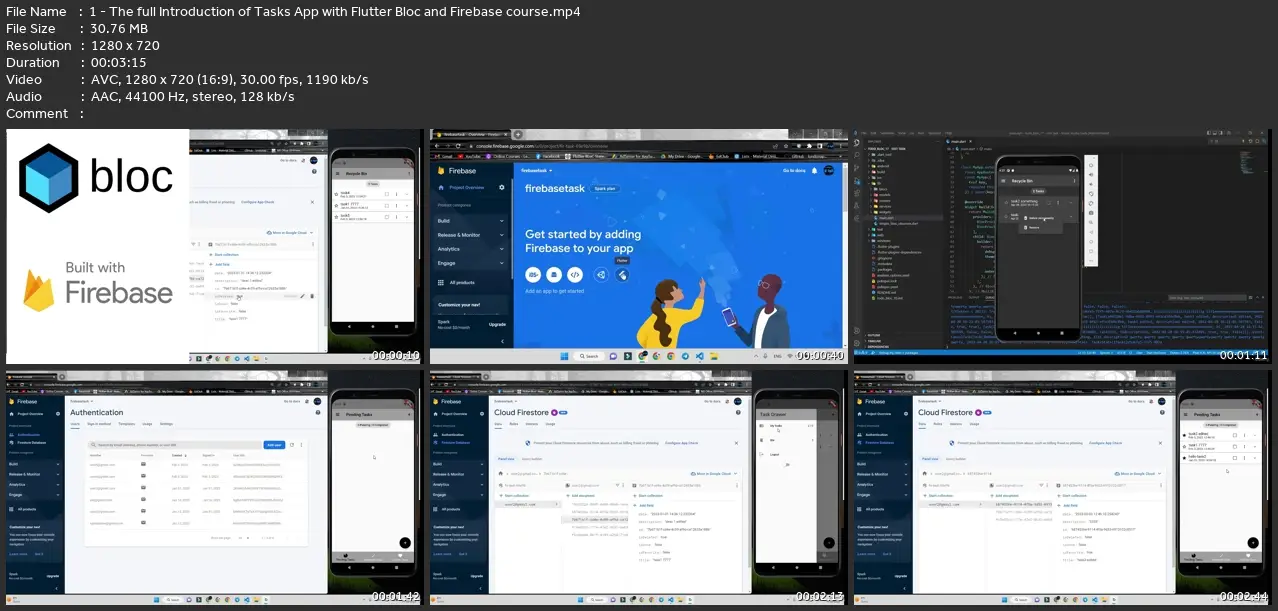Open project settings gear in 00:00:40 frame

coord(502,187)
